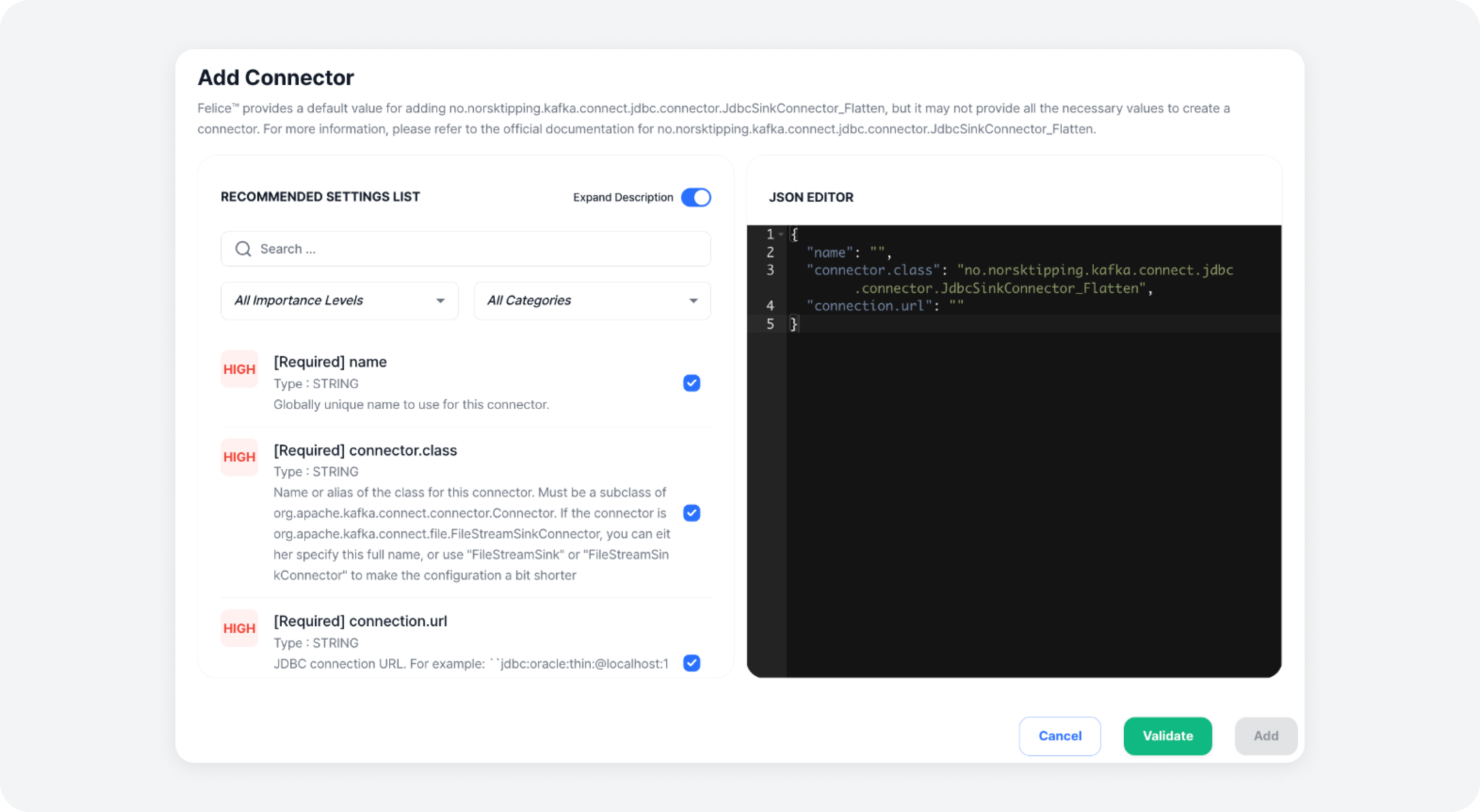Click the Add Connector dialog title
The width and height of the screenshot is (1480, 812).
point(276,77)
